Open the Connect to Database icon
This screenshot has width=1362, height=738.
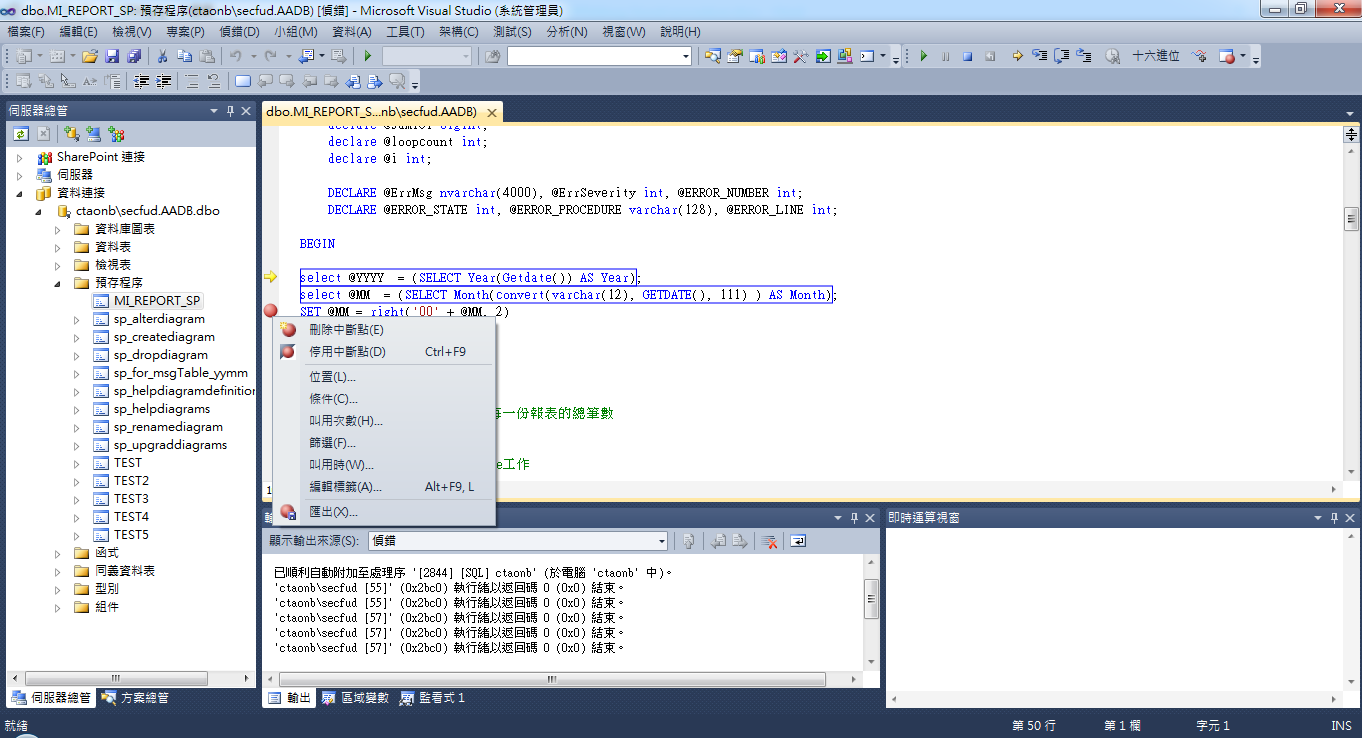(71, 133)
